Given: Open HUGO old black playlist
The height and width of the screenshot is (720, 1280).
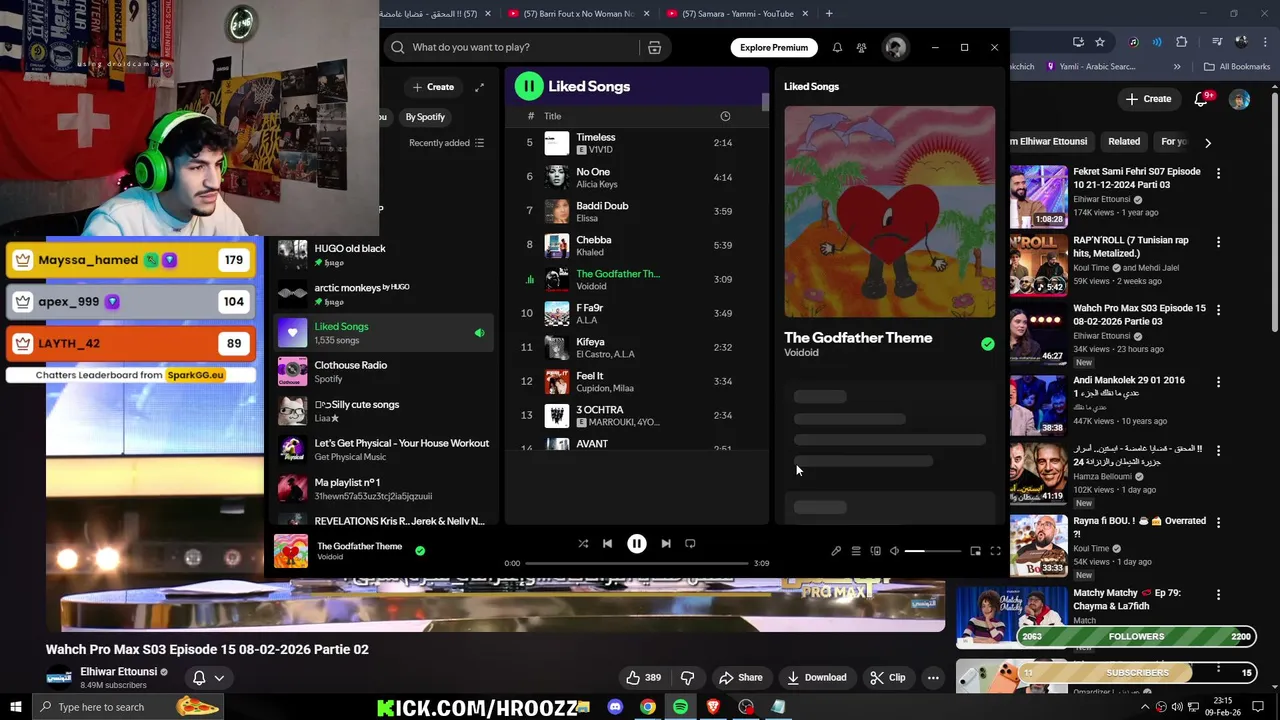Looking at the screenshot, I should pos(384,255).
